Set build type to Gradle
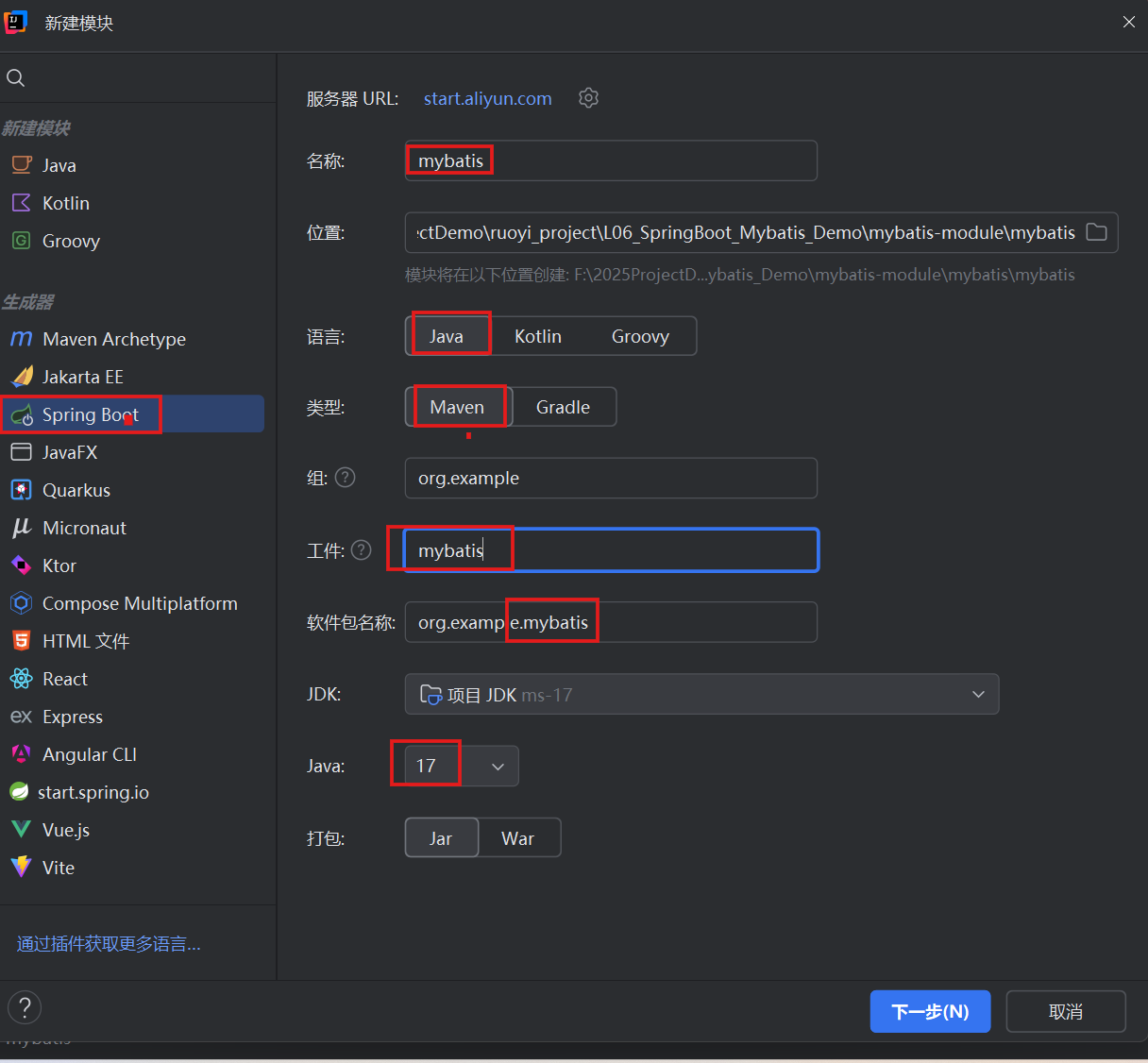1148x1063 pixels. tap(563, 407)
